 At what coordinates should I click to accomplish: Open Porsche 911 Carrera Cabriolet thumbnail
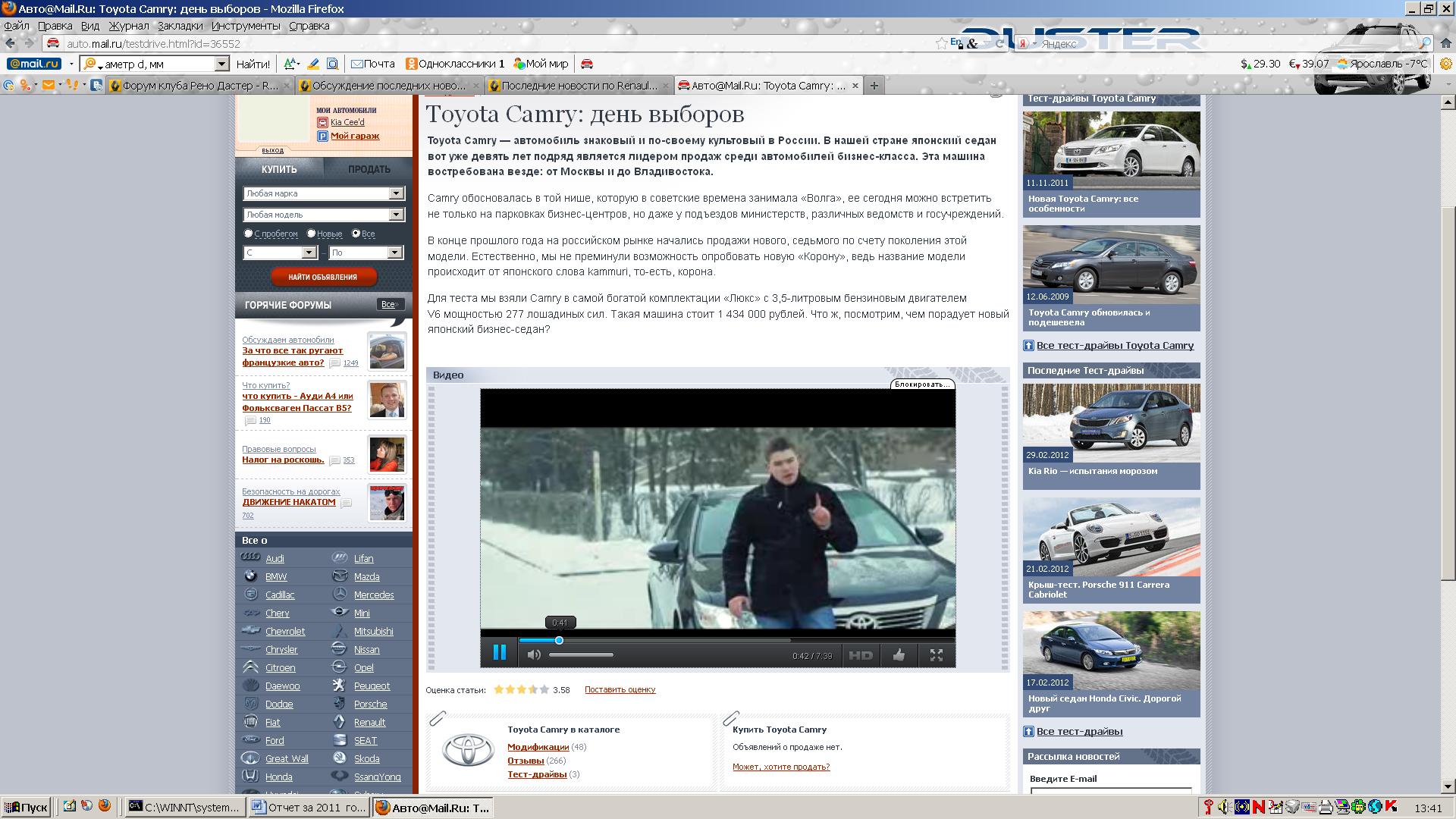pos(1111,536)
